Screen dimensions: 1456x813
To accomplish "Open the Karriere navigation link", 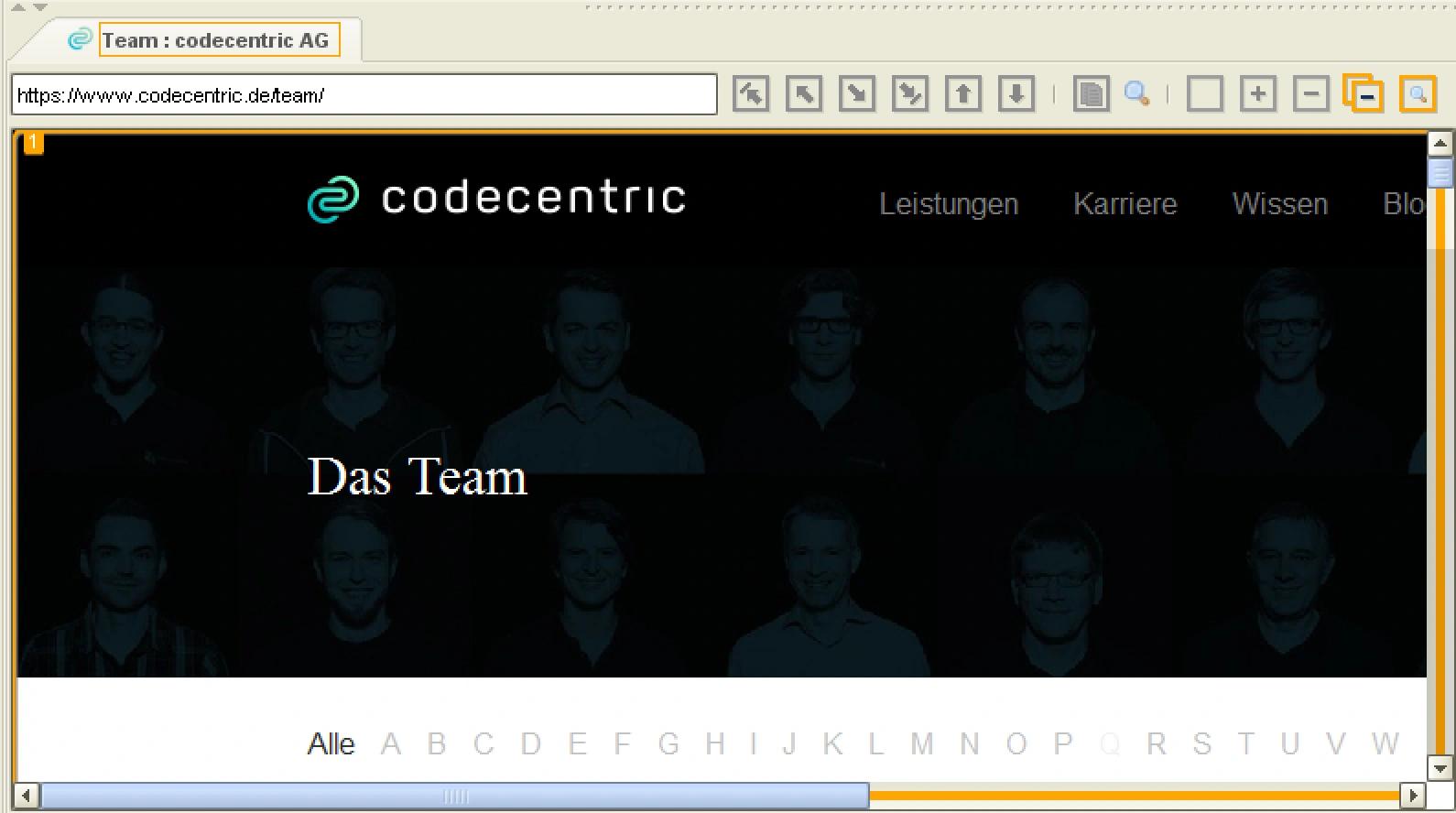I will click(x=1125, y=203).
